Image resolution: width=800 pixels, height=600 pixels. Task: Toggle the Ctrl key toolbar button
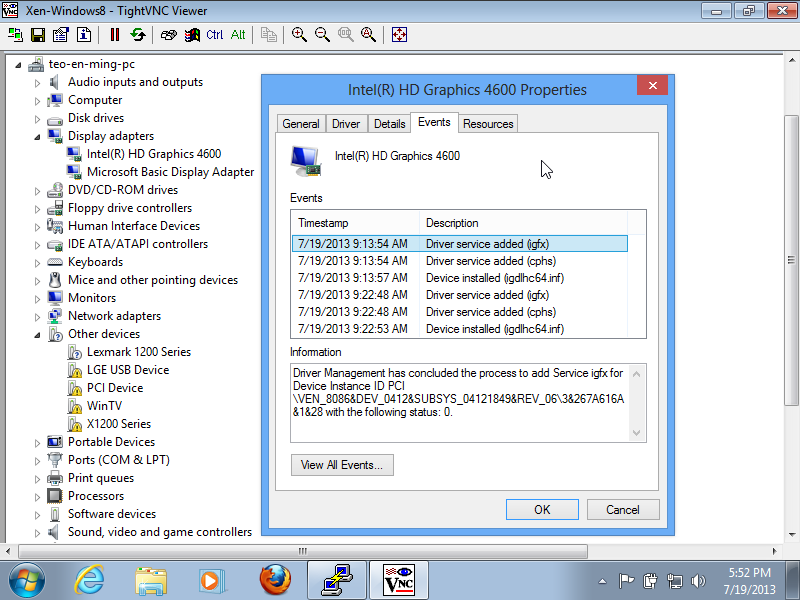[215, 35]
